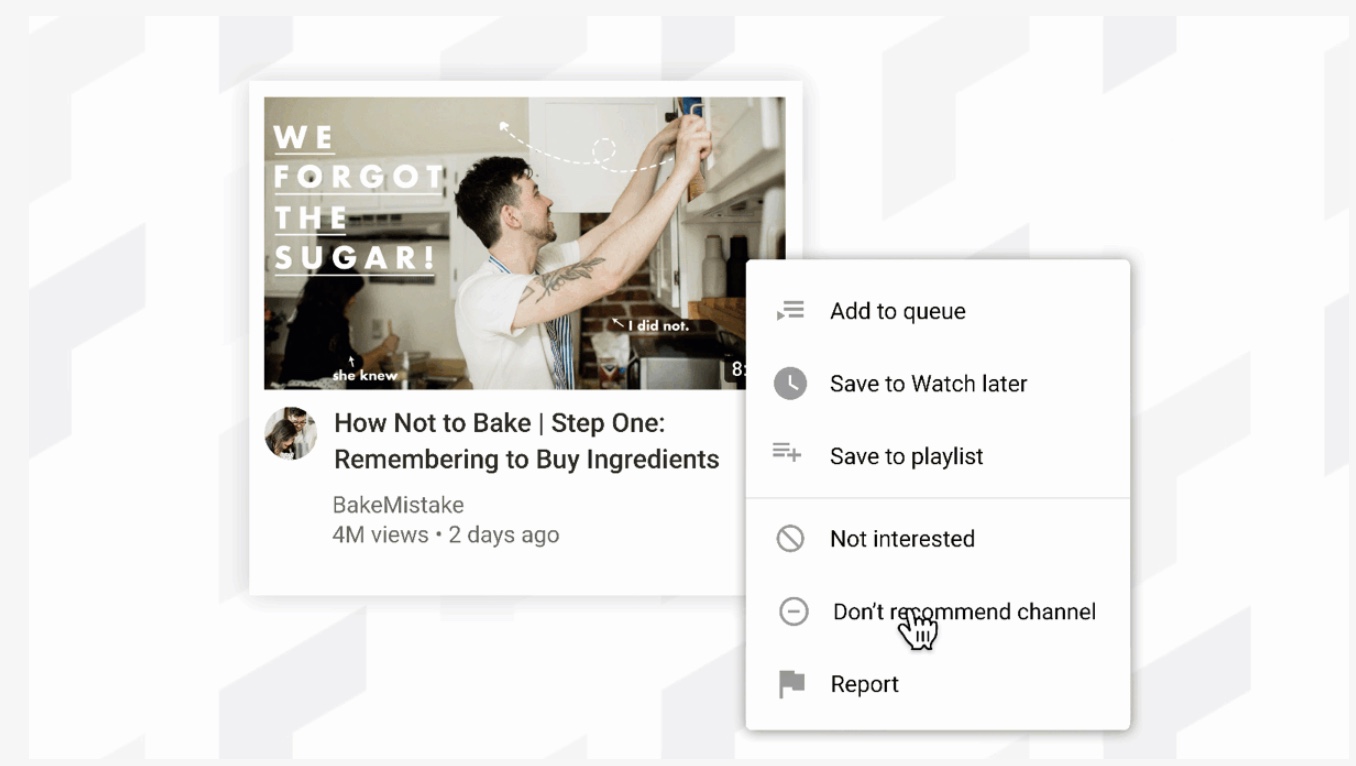Visit the BakeMistake channel name link
1356x766 pixels.
[398, 505]
